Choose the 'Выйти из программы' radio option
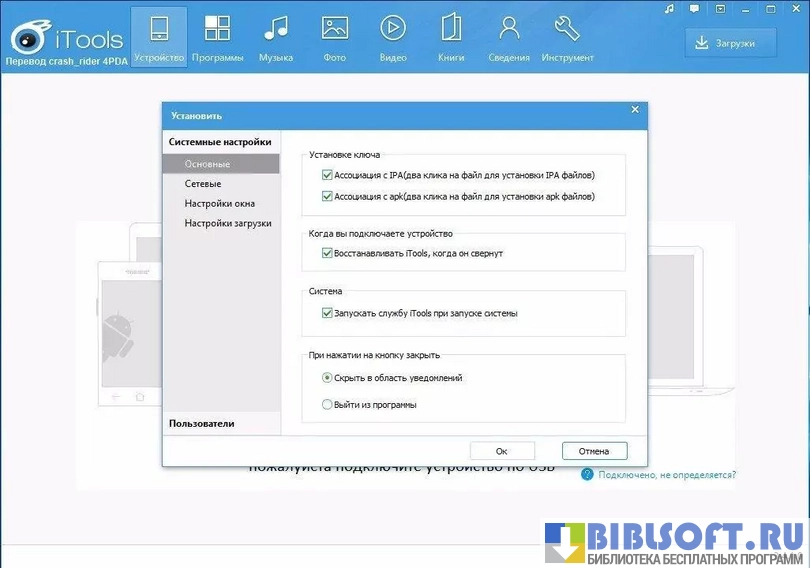 coord(327,405)
